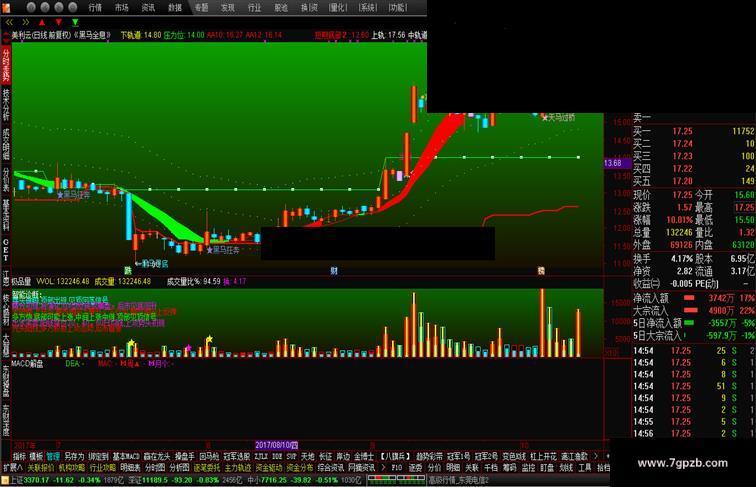The height and width of the screenshot is (487, 756).
Task: Select the 【八旗兵】 indicator tab
Action: pyautogui.click(x=395, y=456)
